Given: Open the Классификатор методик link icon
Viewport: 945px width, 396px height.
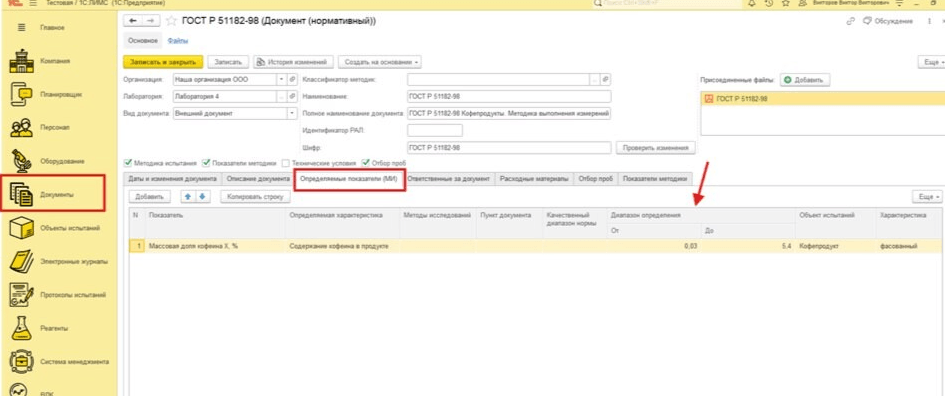Looking at the screenshot, I should click(606, 79).
